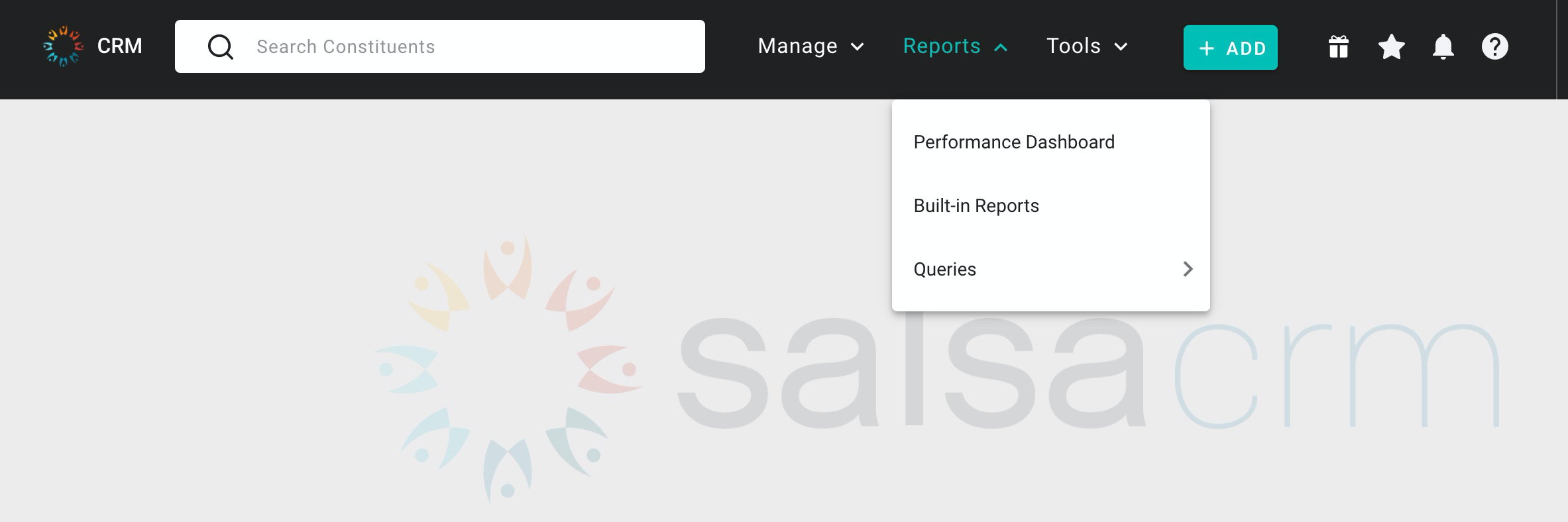This screenshot has height=522, width=1568.
Task: Click the Search Constituents field
Action: 440,46
